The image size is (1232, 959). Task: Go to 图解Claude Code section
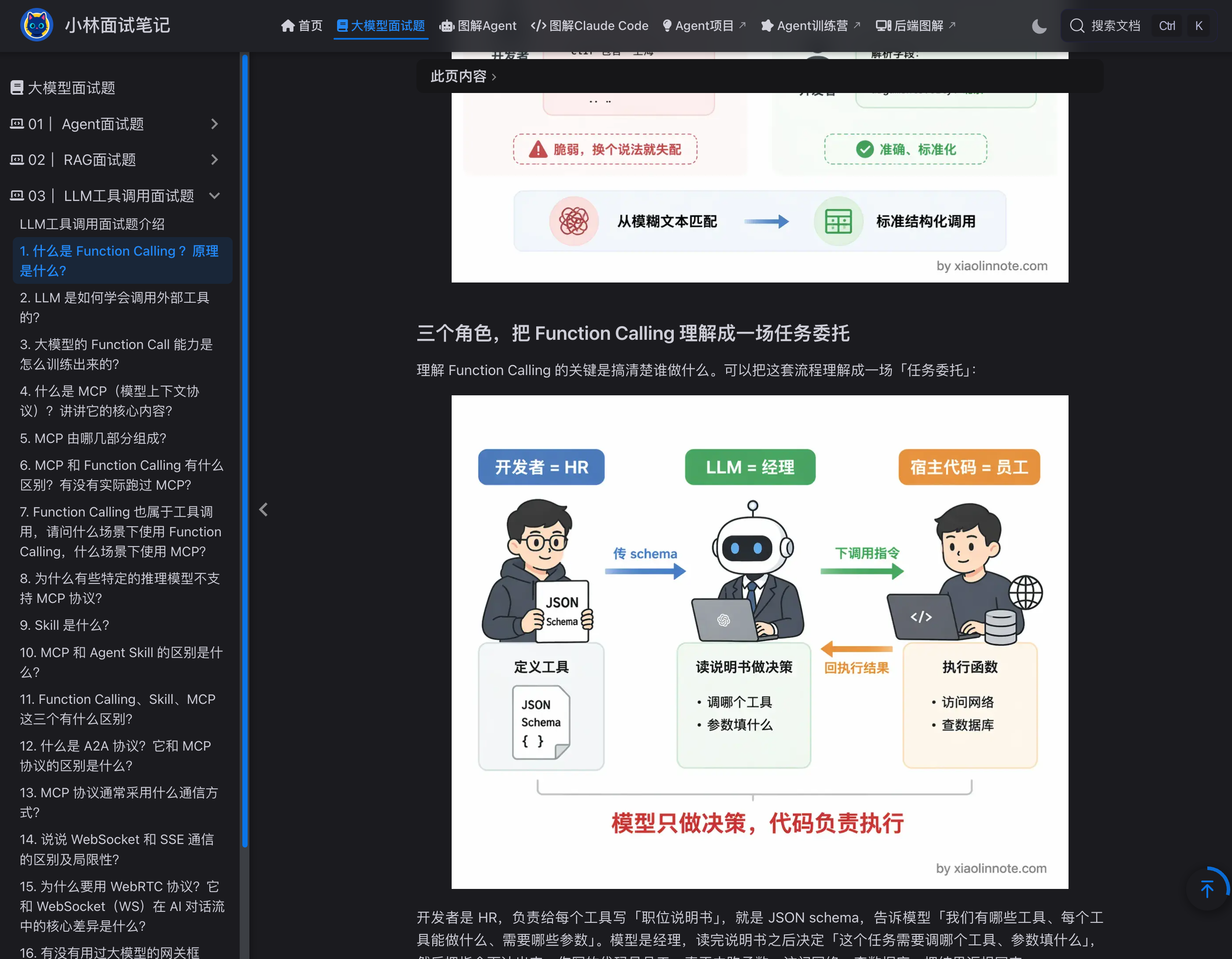point(590,26)
